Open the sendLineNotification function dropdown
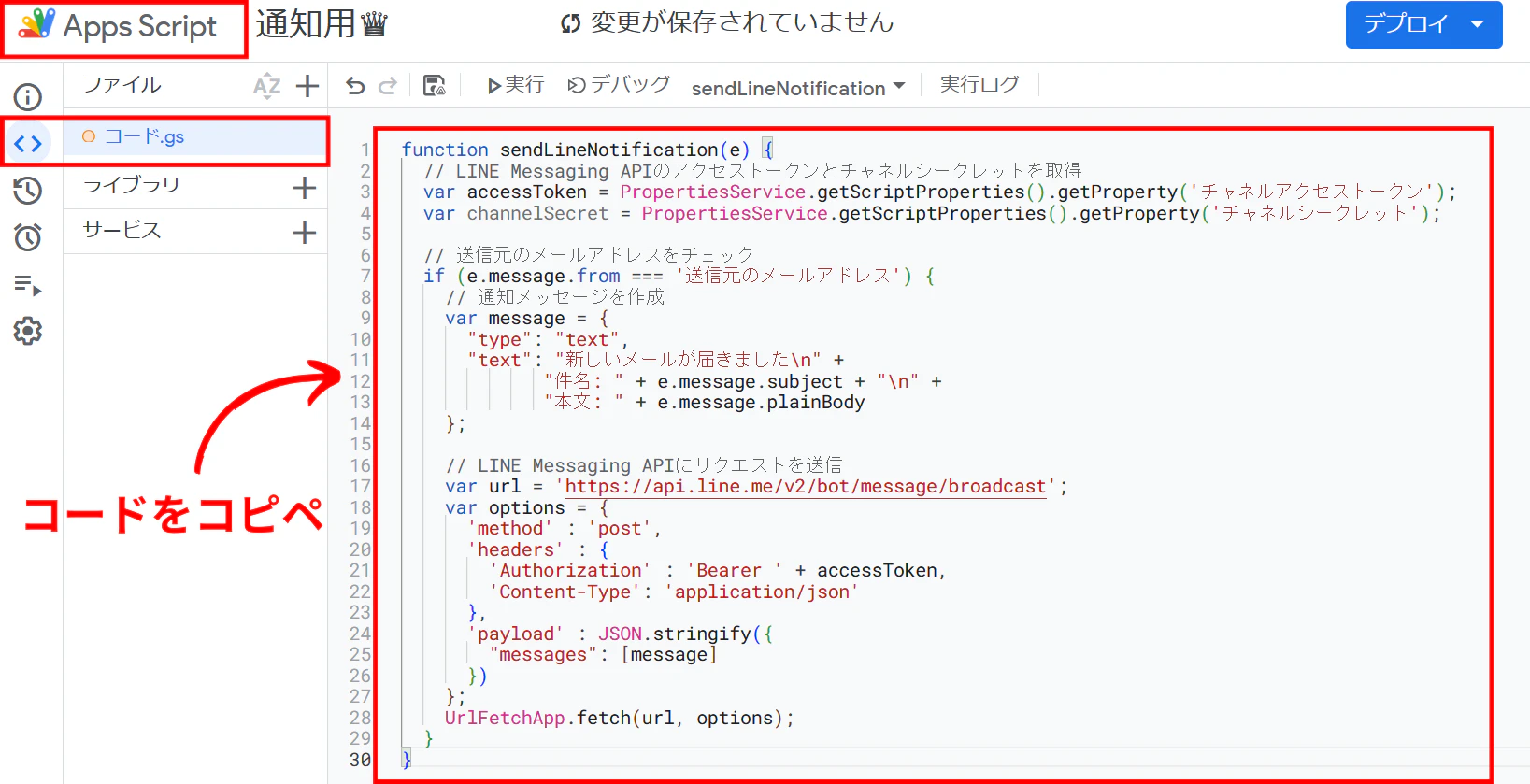The height and width of the screenshot is (784, 1530). click(798, 88)
